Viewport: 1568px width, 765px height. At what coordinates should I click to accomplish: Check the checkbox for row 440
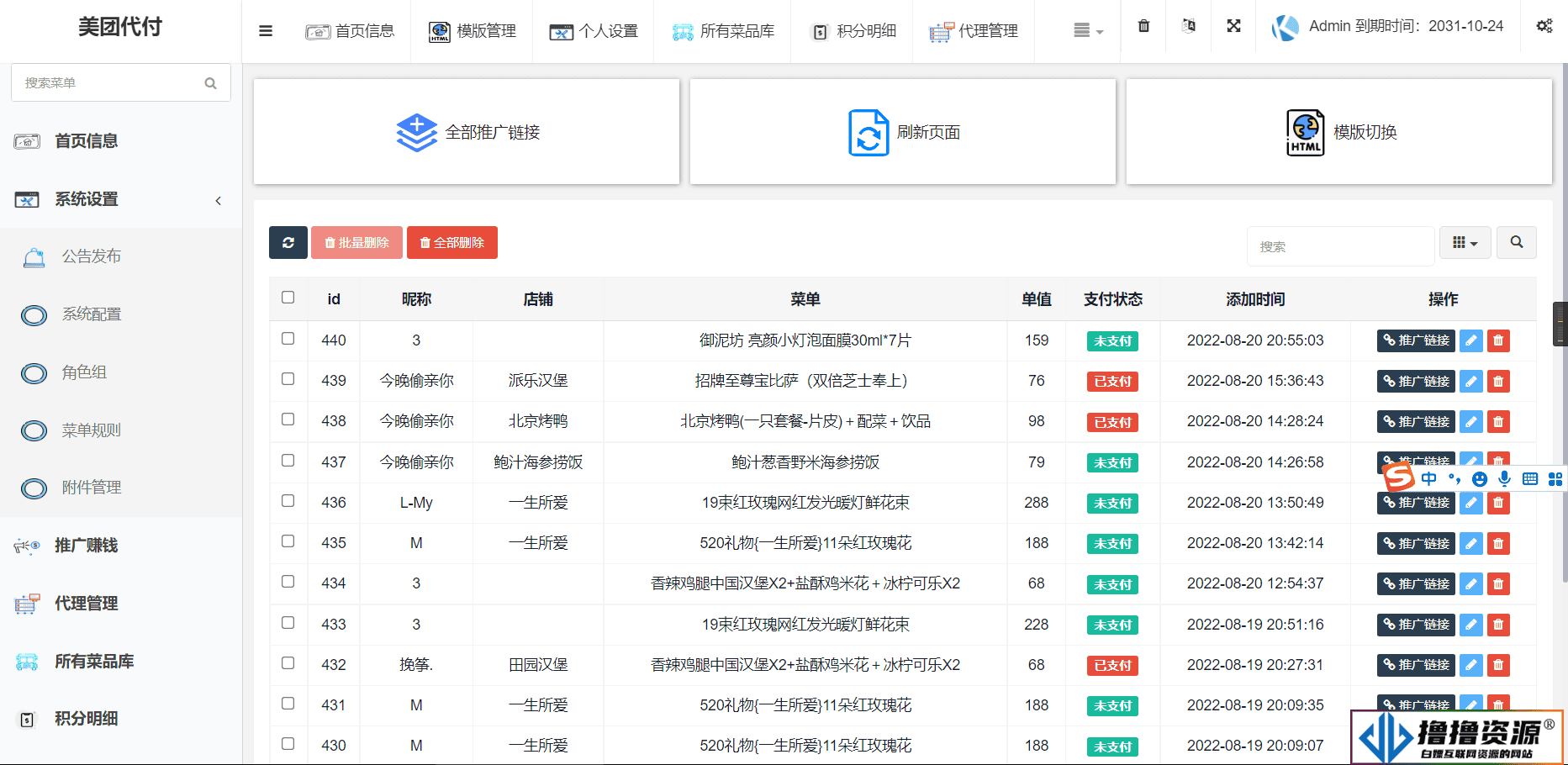point(288,339)
